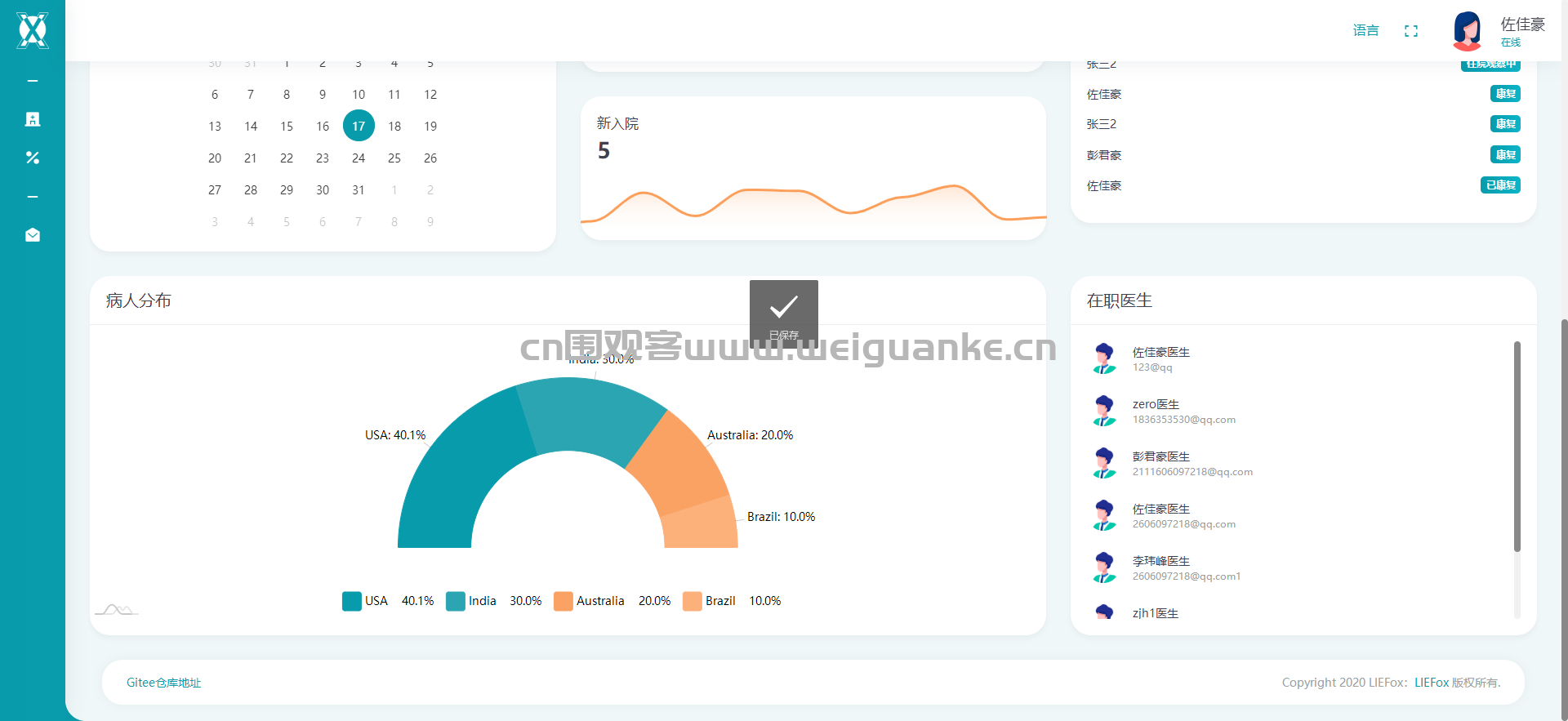
Task: Select calendar day 24
Action: pos(359,158)
